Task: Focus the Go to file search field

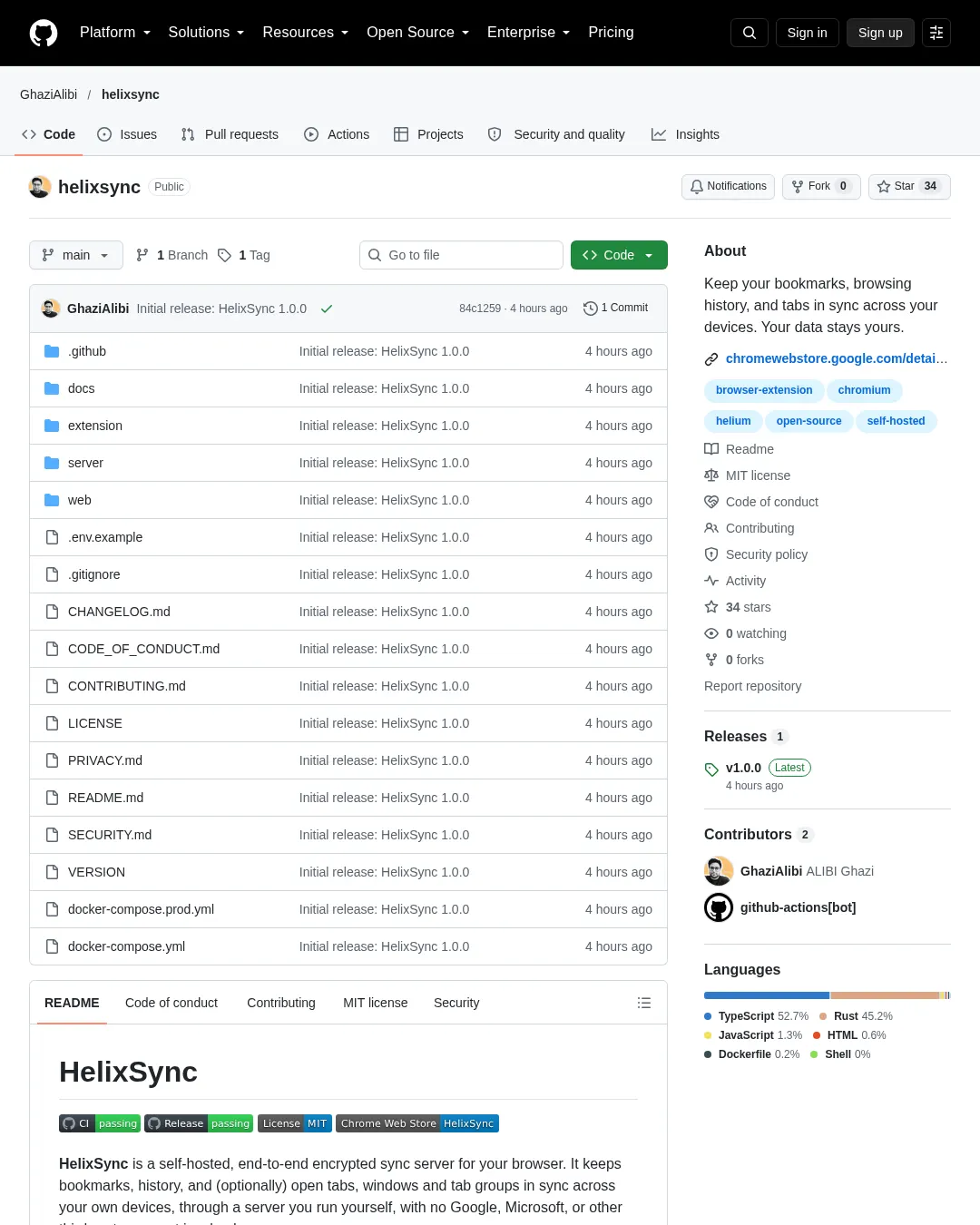Action: pyautogui.click(x=461, y=255)
